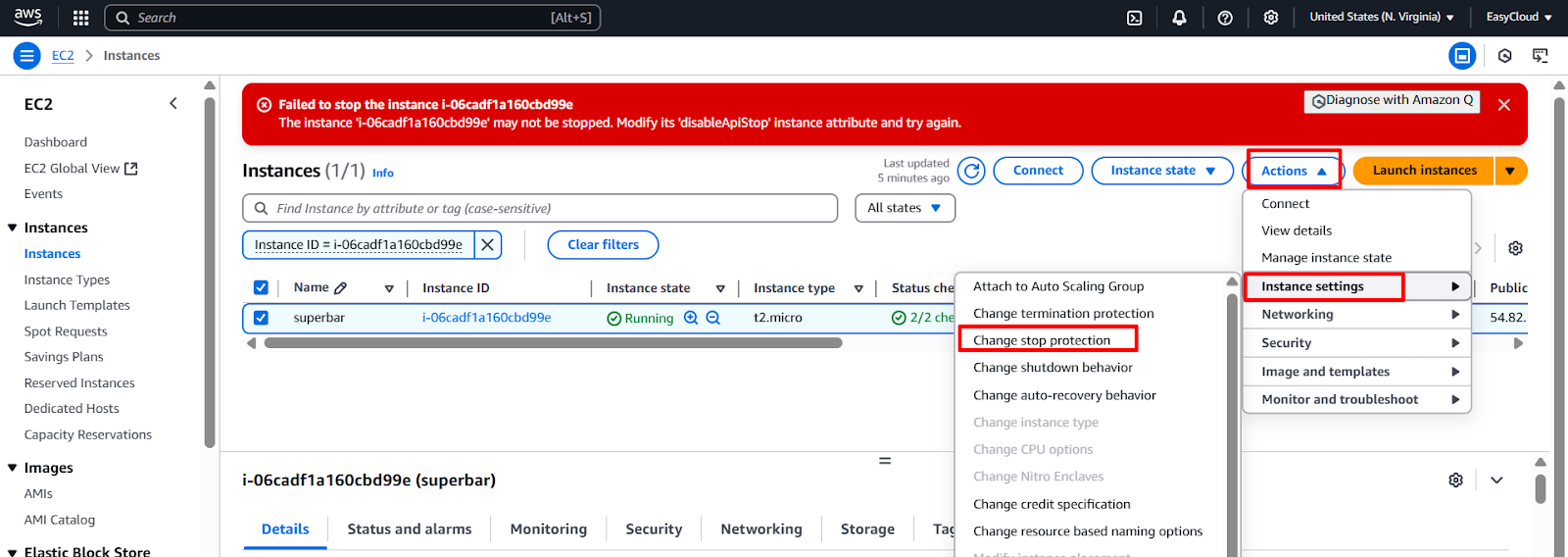
Task: Open the Security submenu in Actions
Action: pos(1357,343)
